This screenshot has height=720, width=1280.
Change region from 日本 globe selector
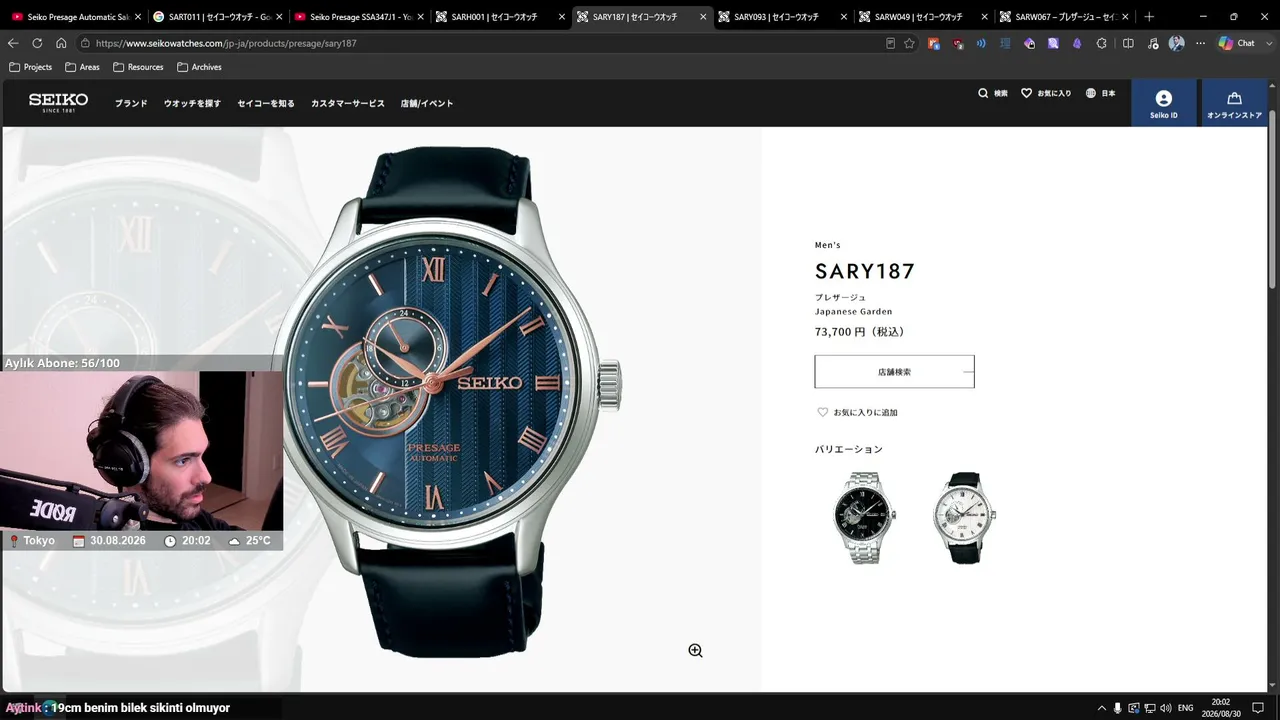(x=1100, y=93)
